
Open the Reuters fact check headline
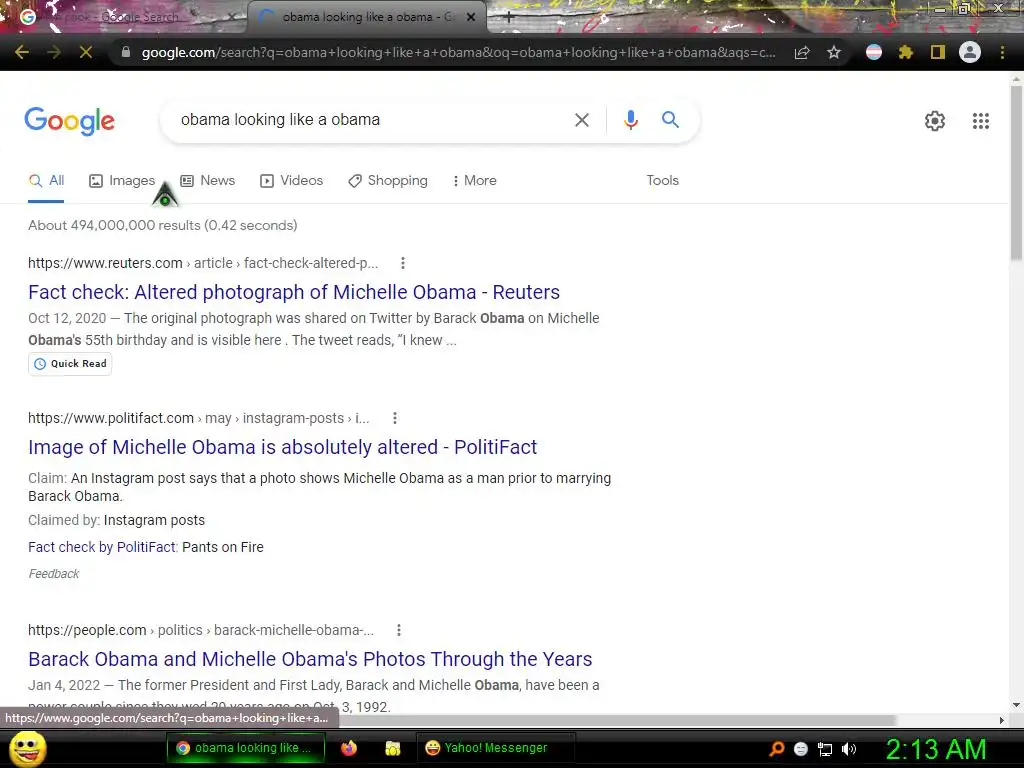click(x=294, y=292)
